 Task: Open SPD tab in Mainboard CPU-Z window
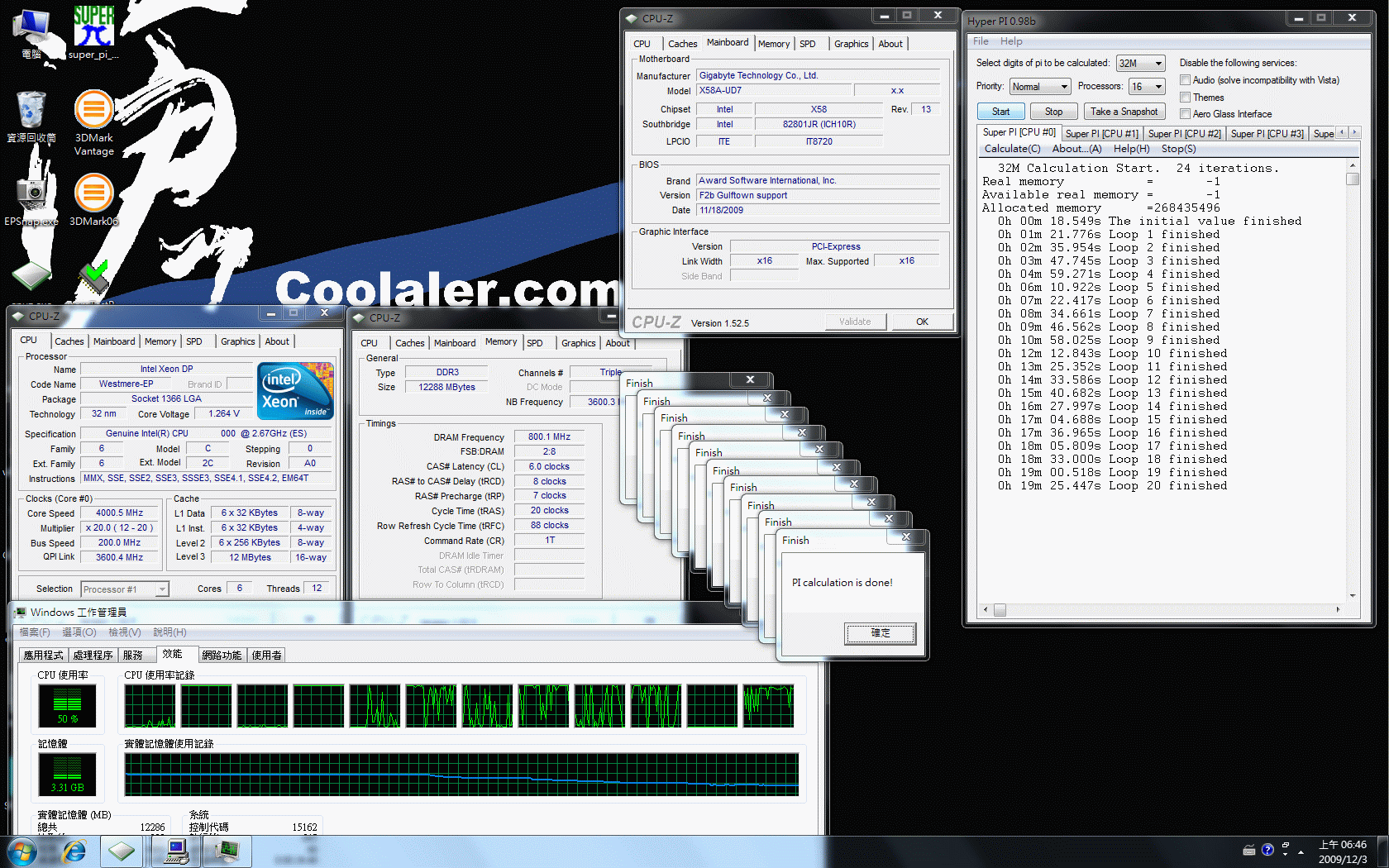(808, 44)
